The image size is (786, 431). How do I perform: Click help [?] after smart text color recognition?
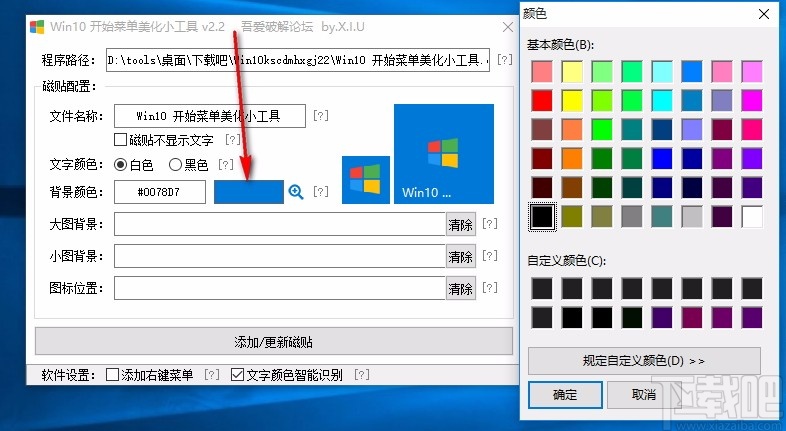click(x=361, y=374)
